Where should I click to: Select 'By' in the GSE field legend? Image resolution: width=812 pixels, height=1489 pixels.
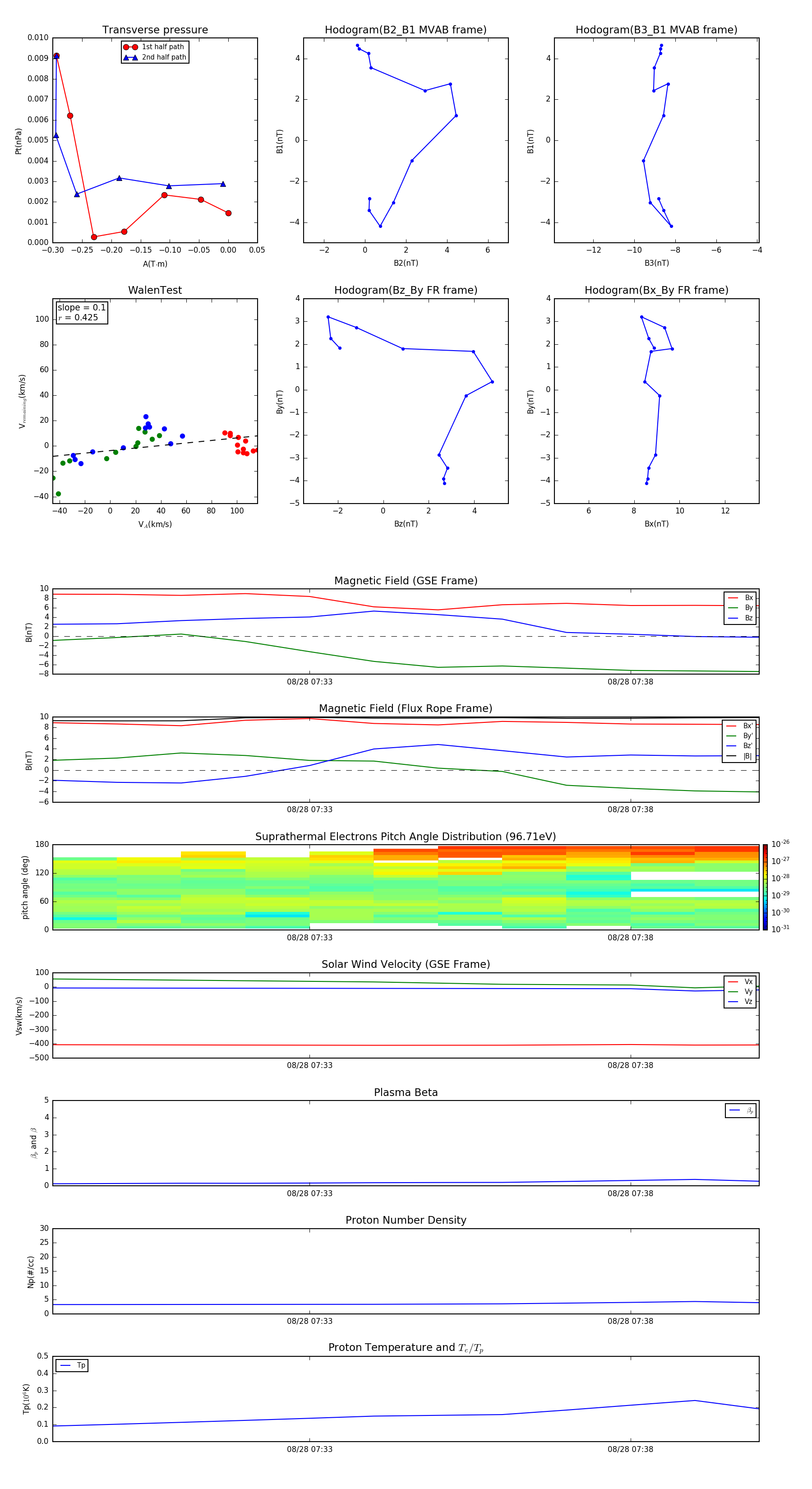point(740,607)
